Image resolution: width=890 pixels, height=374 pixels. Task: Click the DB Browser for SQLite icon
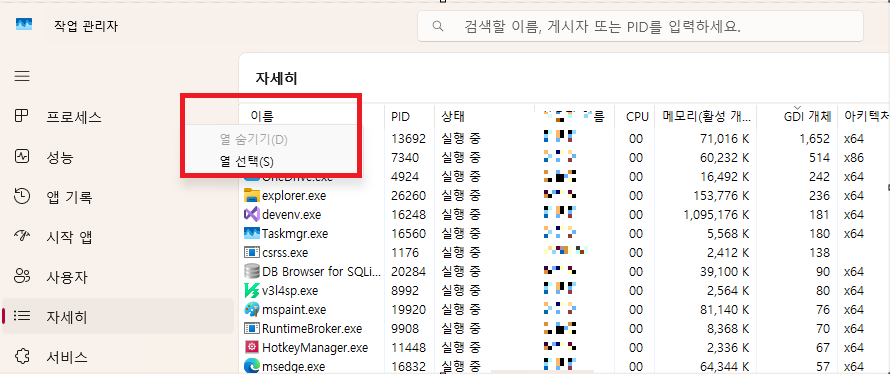click(x=251, y=271)
